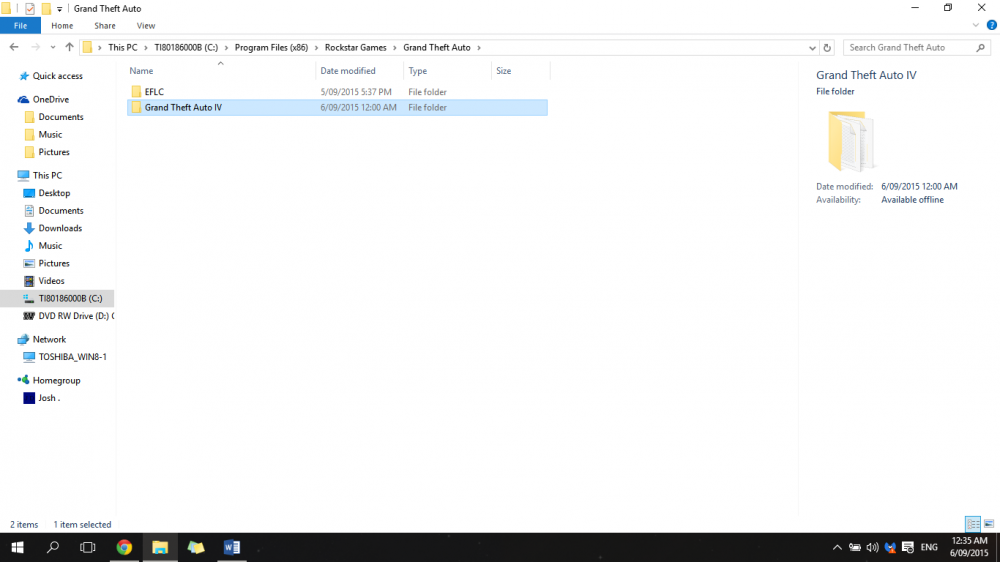Switch to Details view layout icon
1000x562 pixels.
(x=973, y=524)
